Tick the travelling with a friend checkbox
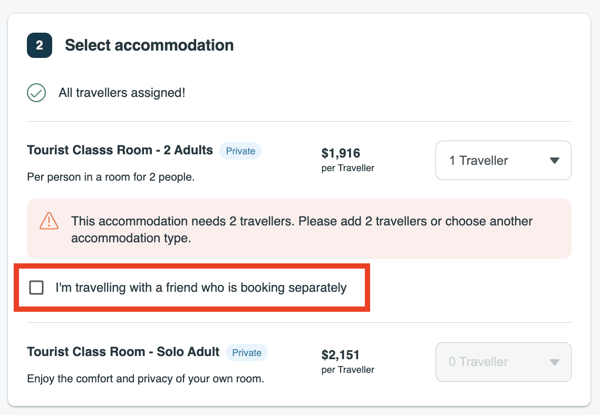The width and height of the screenshot is (600, 415). click(x=36, y=287)
